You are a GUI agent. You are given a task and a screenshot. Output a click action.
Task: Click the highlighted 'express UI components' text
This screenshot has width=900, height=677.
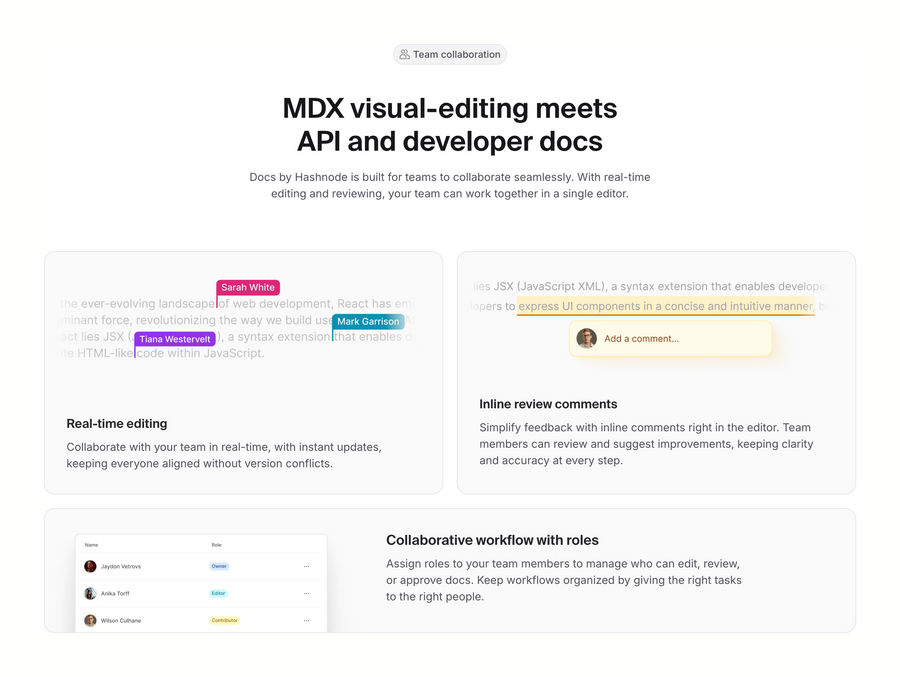pyautogui.click(x=666, y=306)
